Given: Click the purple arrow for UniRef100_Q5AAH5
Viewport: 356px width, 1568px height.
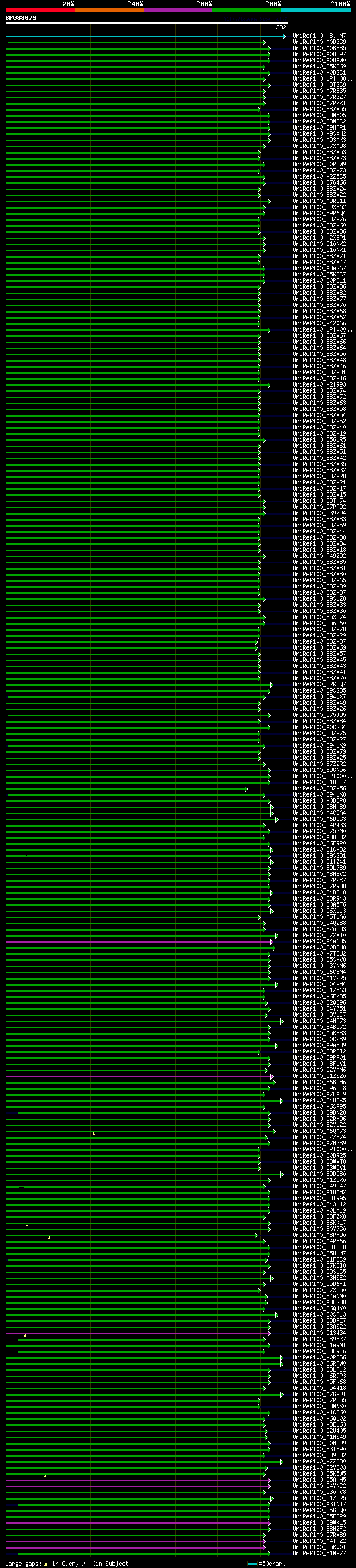Looking at the screenshot, I should [x=138, y=1480].
